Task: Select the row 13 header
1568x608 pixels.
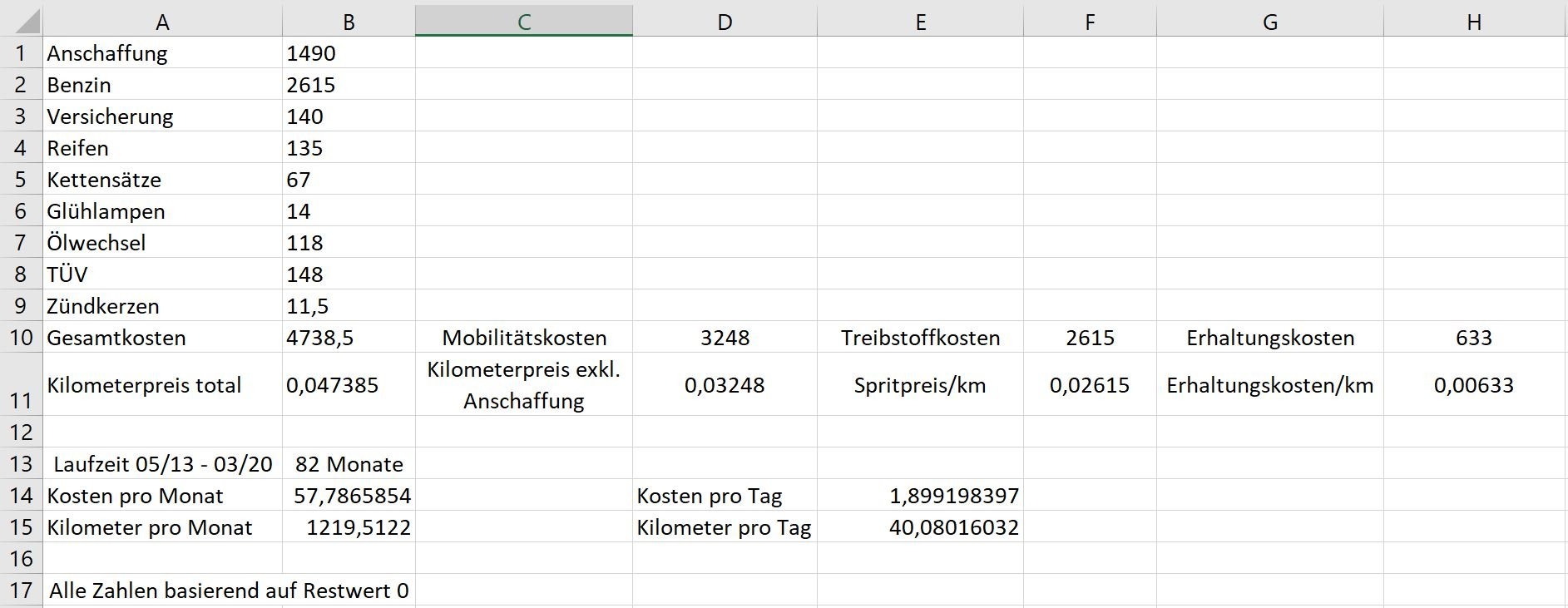Action: (x=21, y=464)
